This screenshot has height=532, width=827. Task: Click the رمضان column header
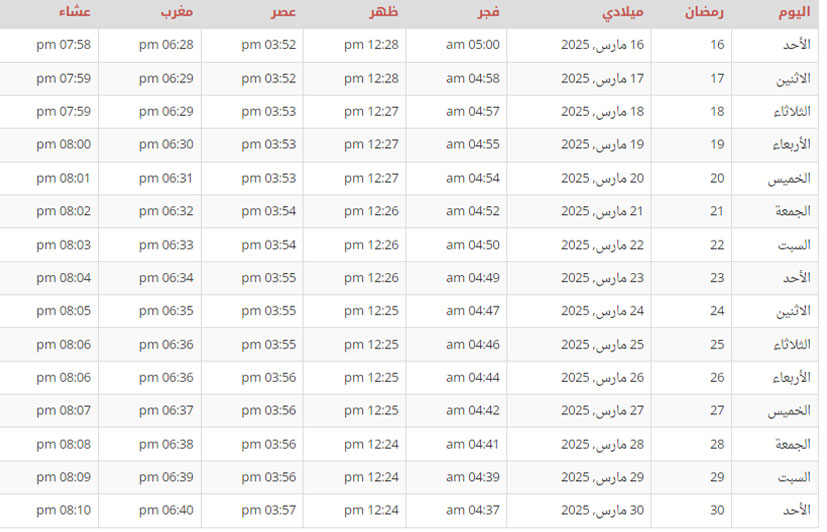pos(705,13)
